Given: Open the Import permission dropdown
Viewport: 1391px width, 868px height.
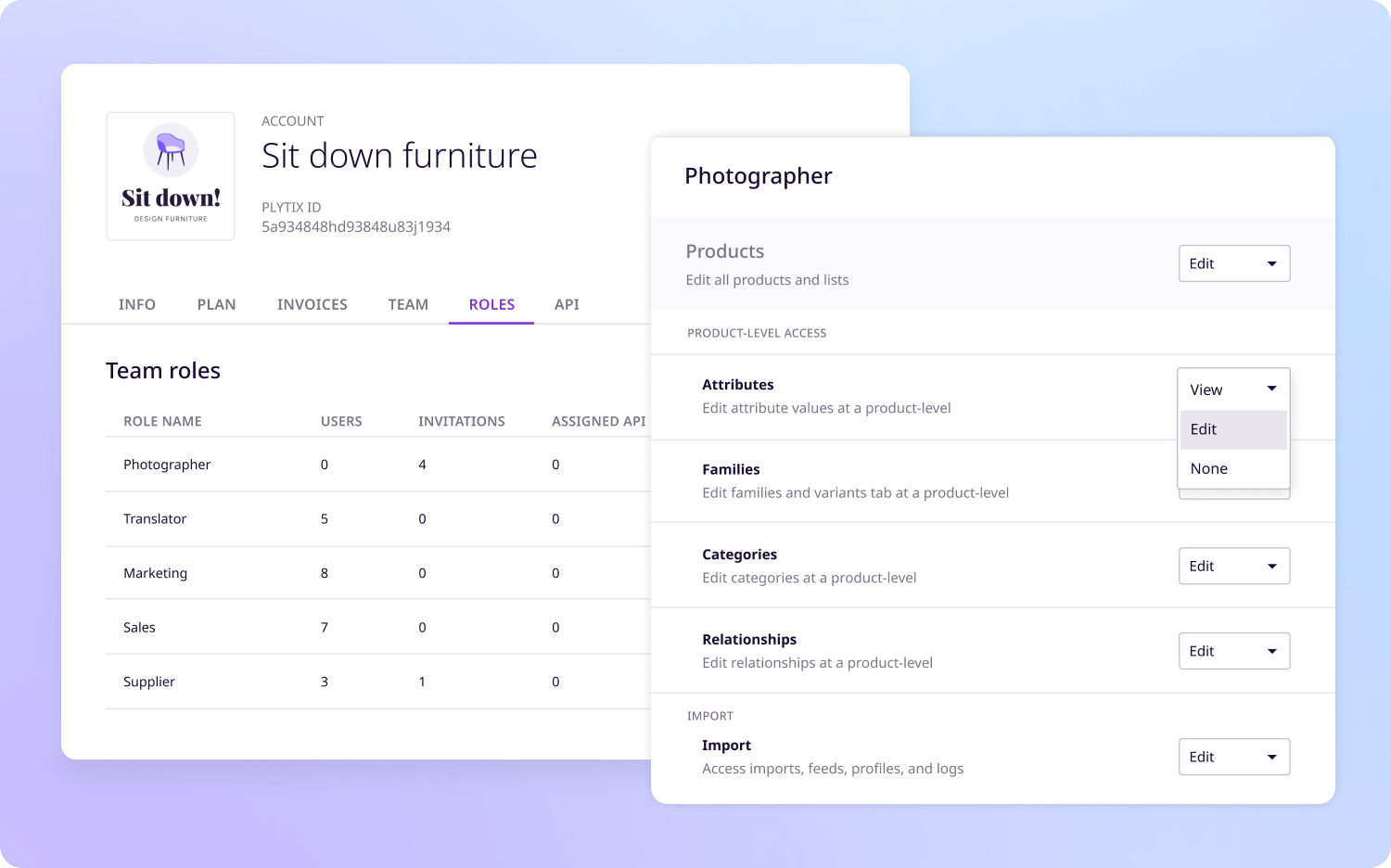Looking at the screenshot, I should (x=1233, y=757).
